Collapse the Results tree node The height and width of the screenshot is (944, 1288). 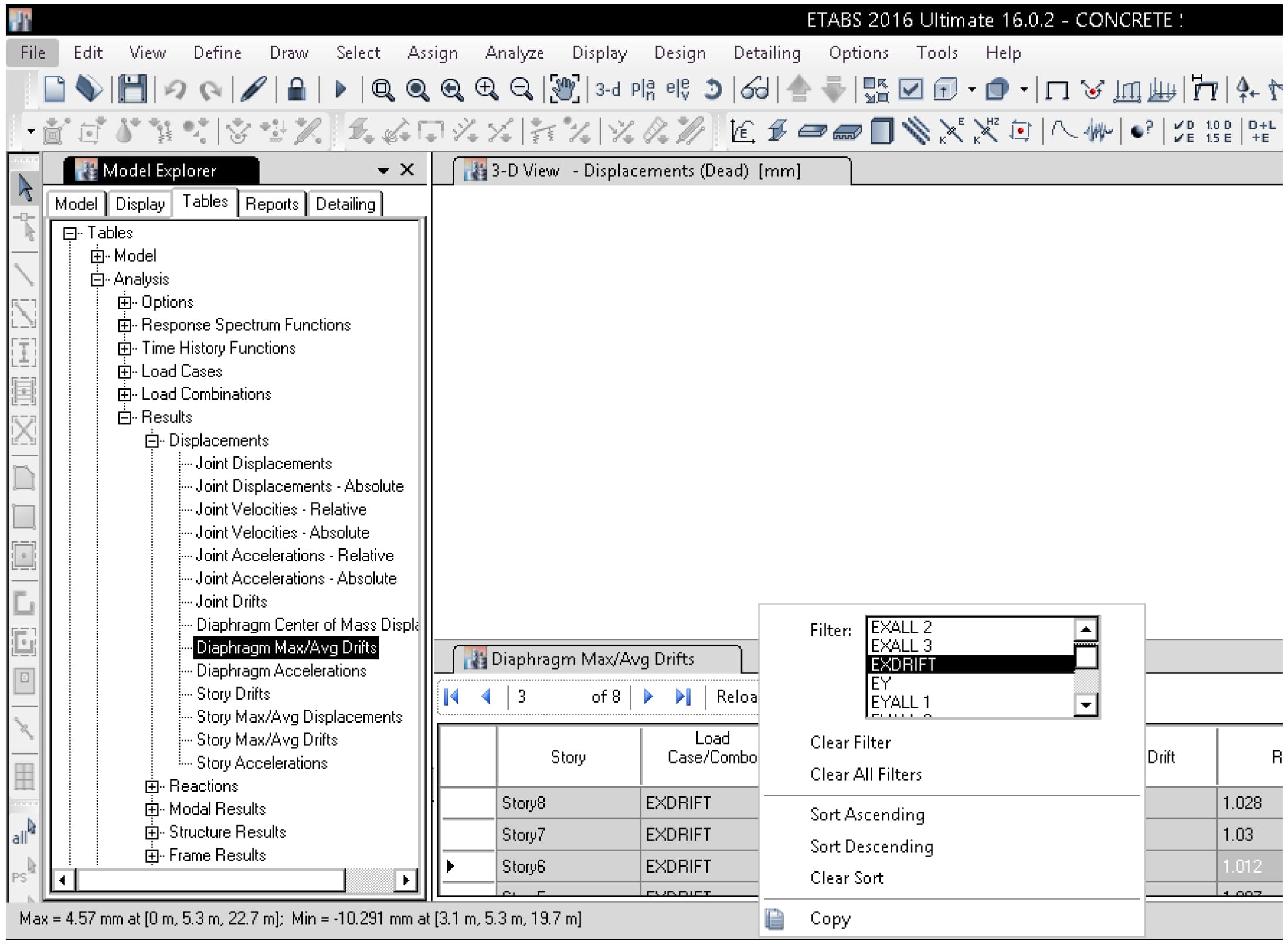[x=124, y=418]
